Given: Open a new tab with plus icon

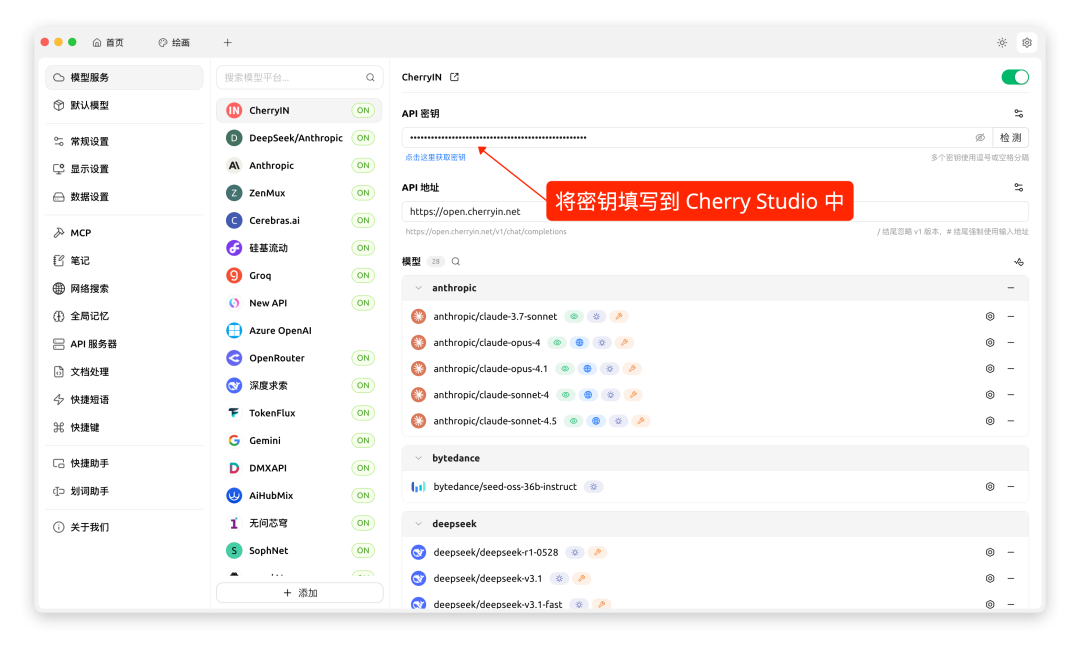Looking at the screenshot, I should pyautogui.click(x=227, y=43).
